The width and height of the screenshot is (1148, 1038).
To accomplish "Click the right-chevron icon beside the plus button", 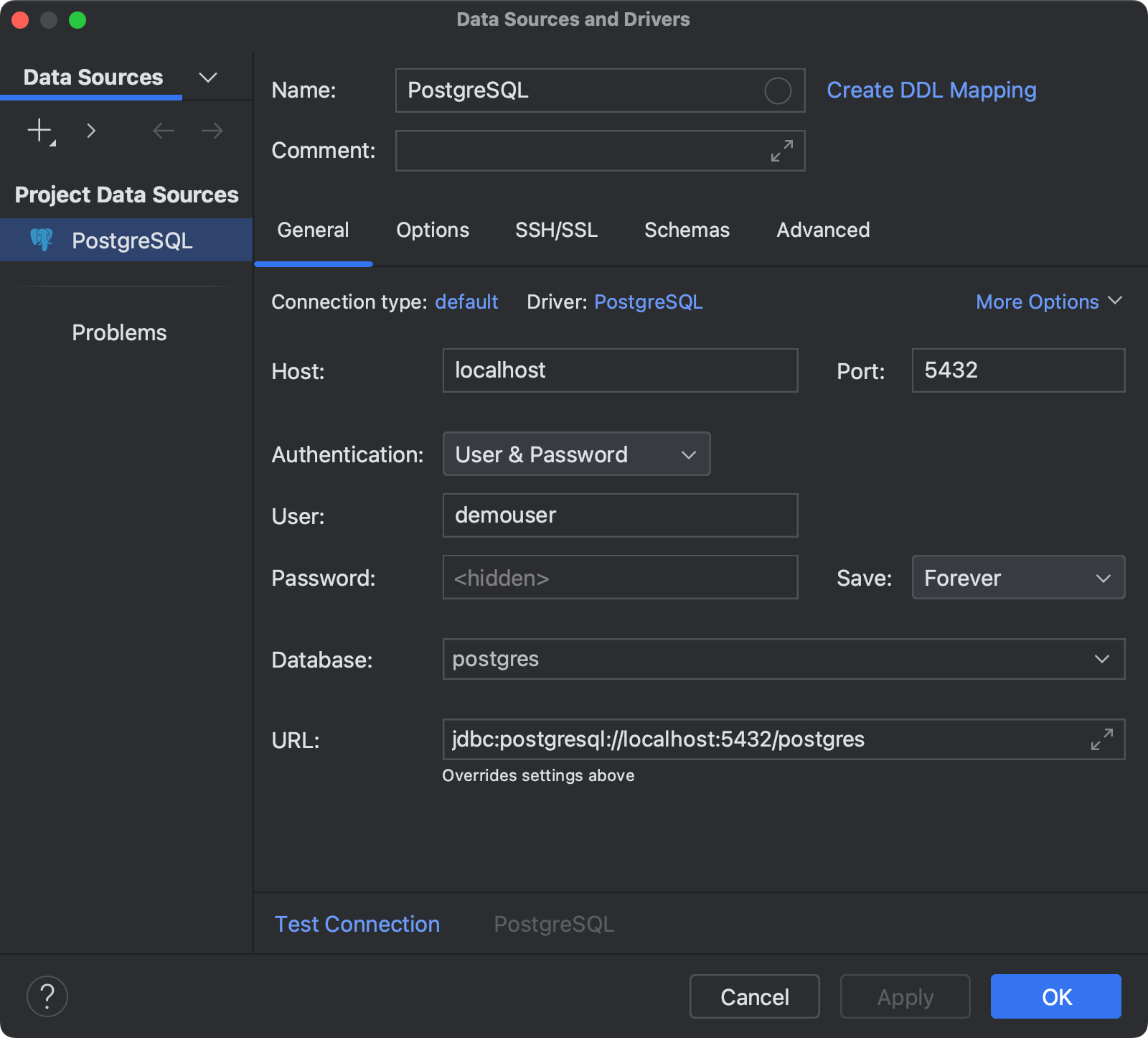I will tap(91, 131).
